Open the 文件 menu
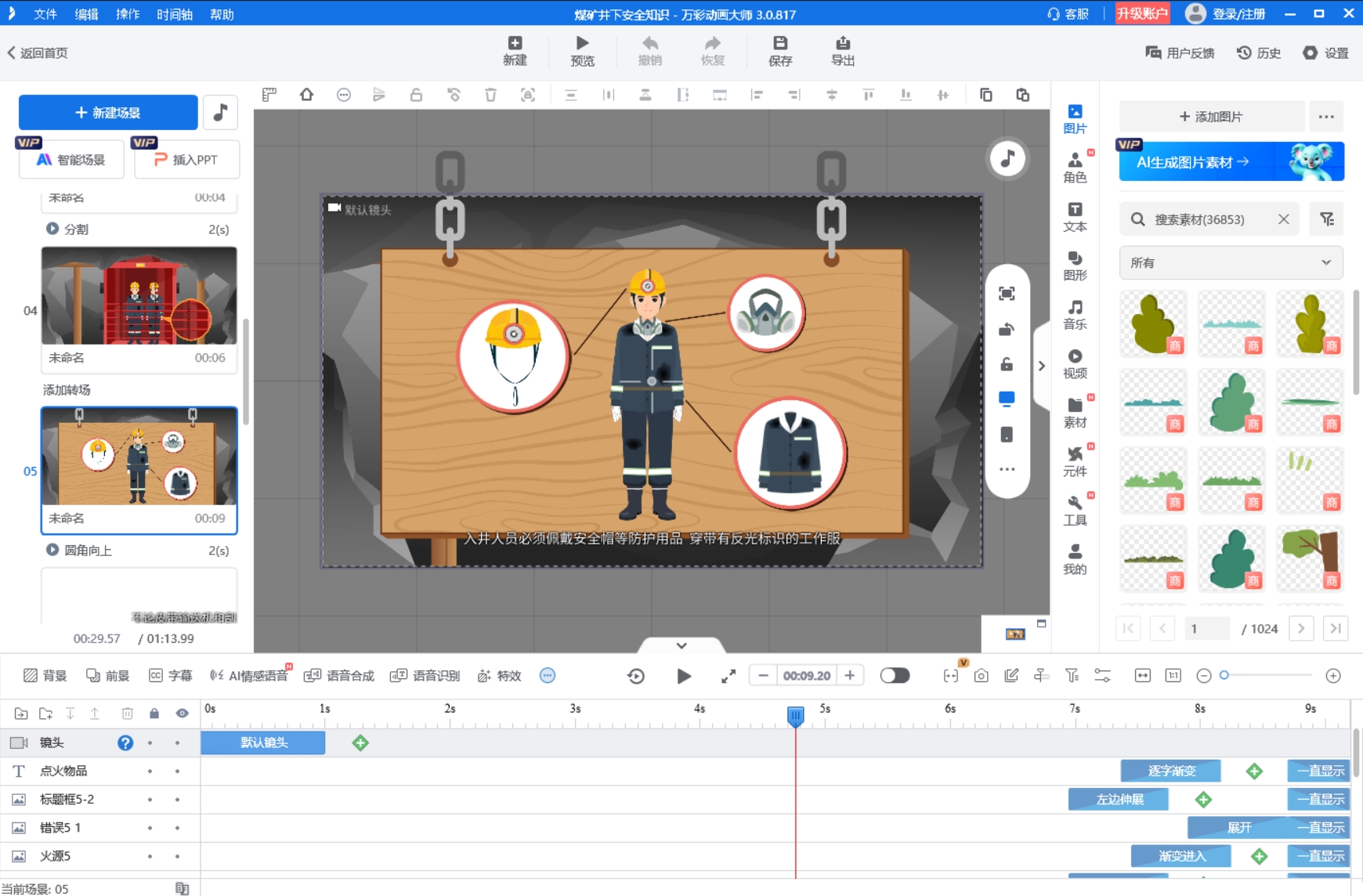 pos(45,14)
